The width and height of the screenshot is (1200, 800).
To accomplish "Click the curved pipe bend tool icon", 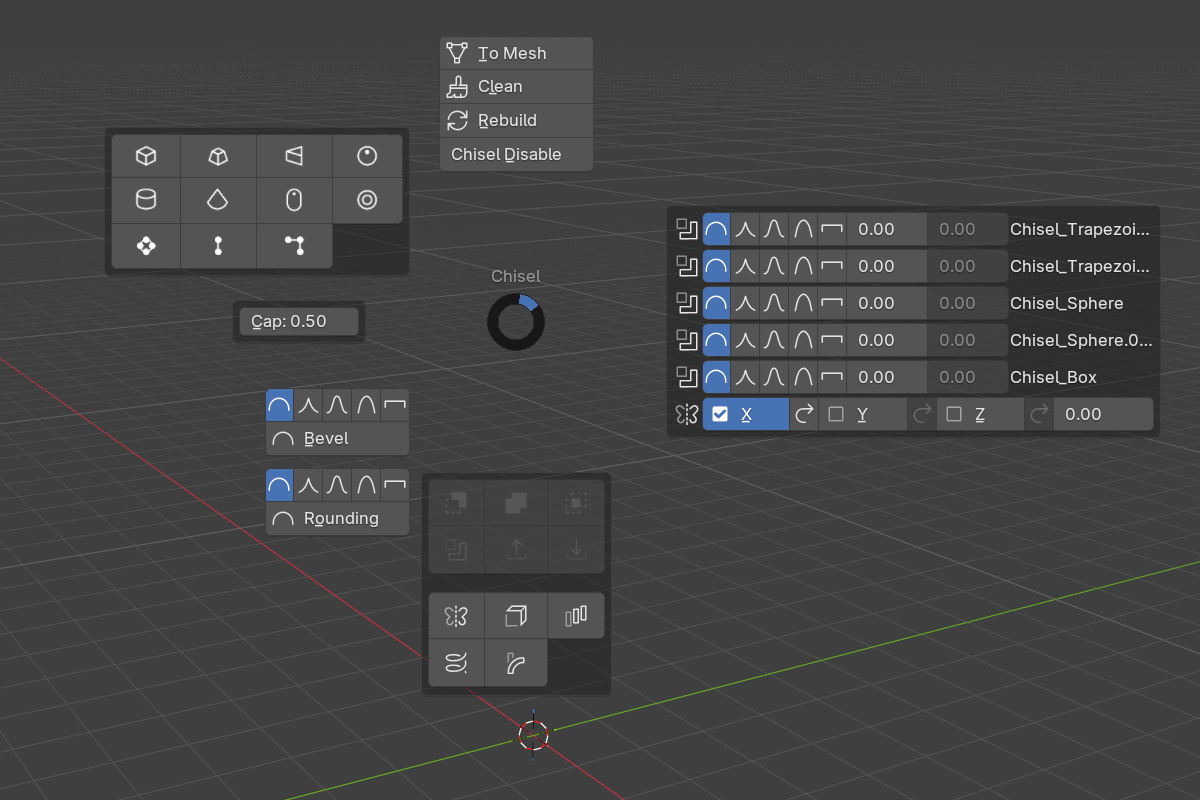I will (x=516, y=662).
